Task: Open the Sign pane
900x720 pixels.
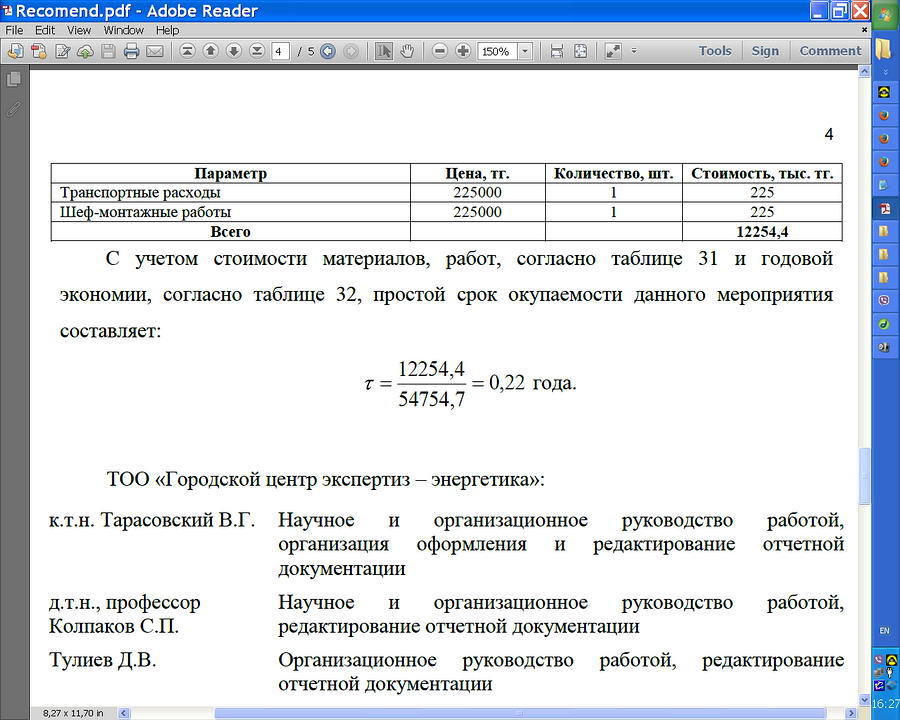Action: click(765, 51)
